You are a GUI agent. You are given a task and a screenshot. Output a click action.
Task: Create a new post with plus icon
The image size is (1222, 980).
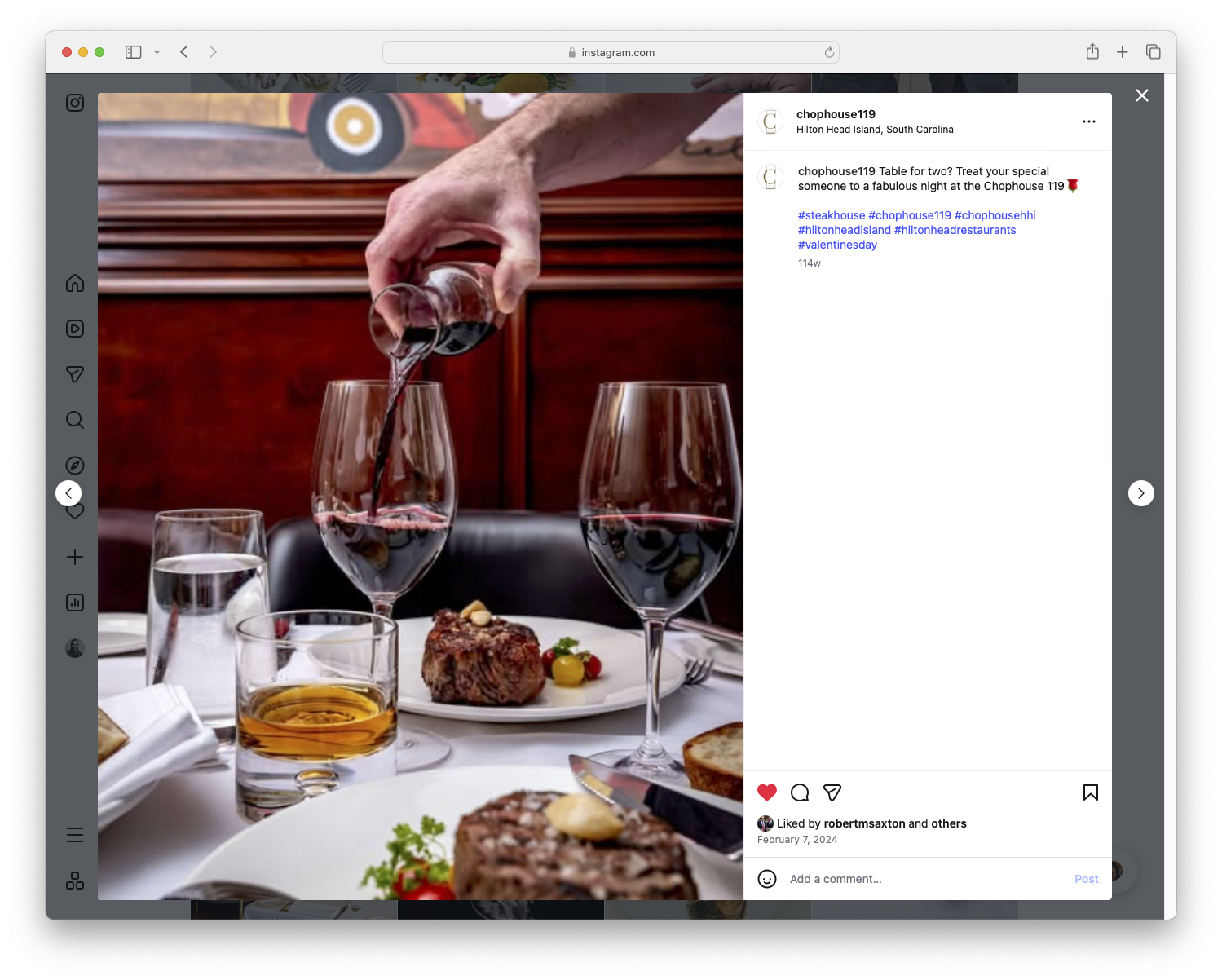(74, 557)
